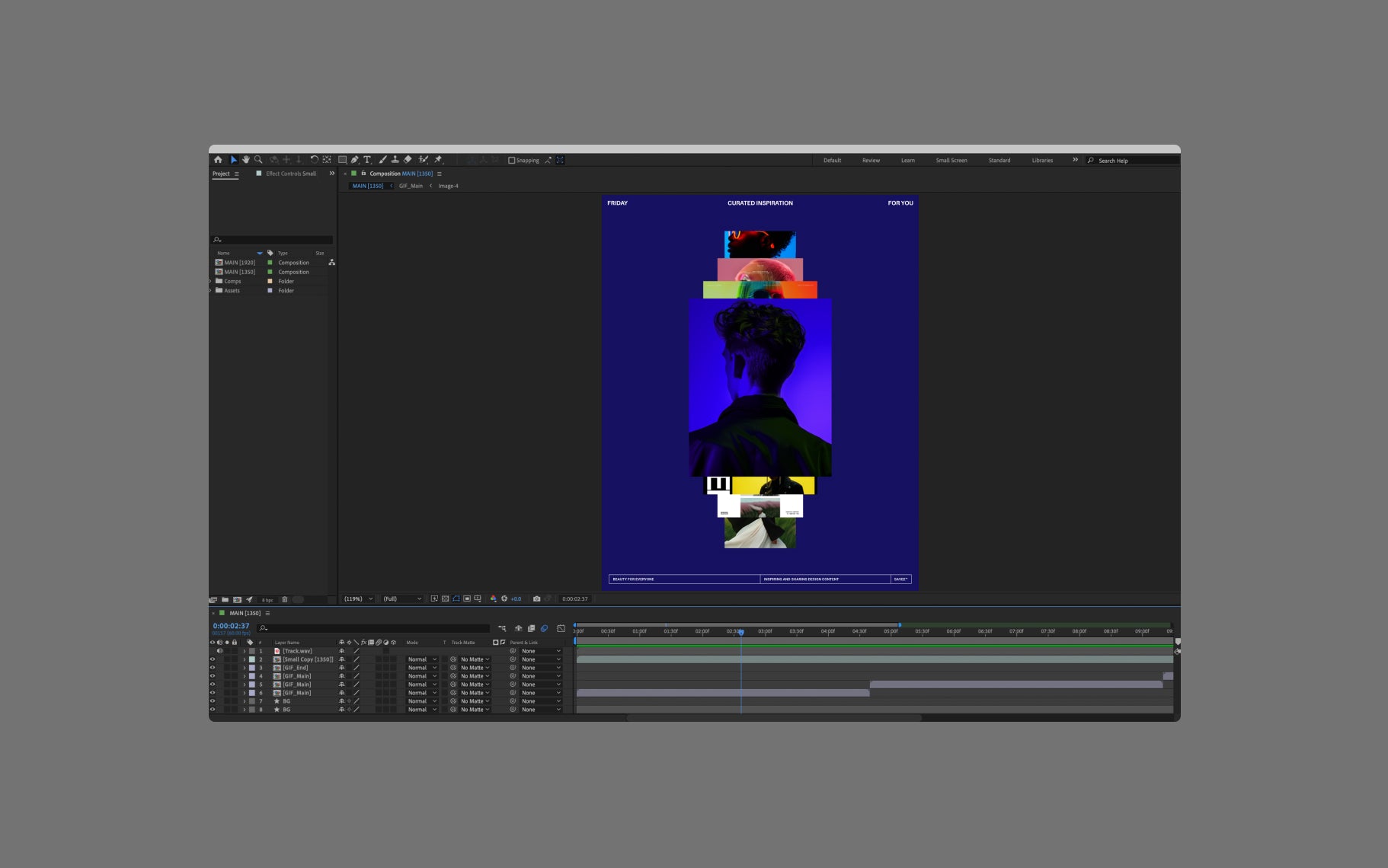Switch to the Learn workspace
This screenshot has height=868, width=1388.
pyautogui.click(x=908, y=161)
